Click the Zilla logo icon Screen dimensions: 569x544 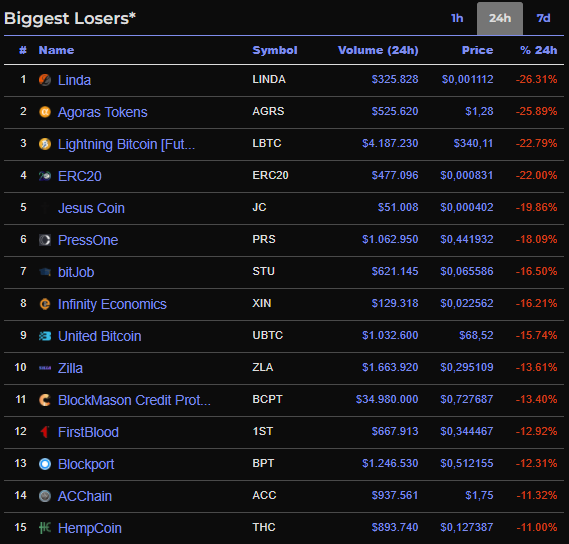tap(45, 368)
